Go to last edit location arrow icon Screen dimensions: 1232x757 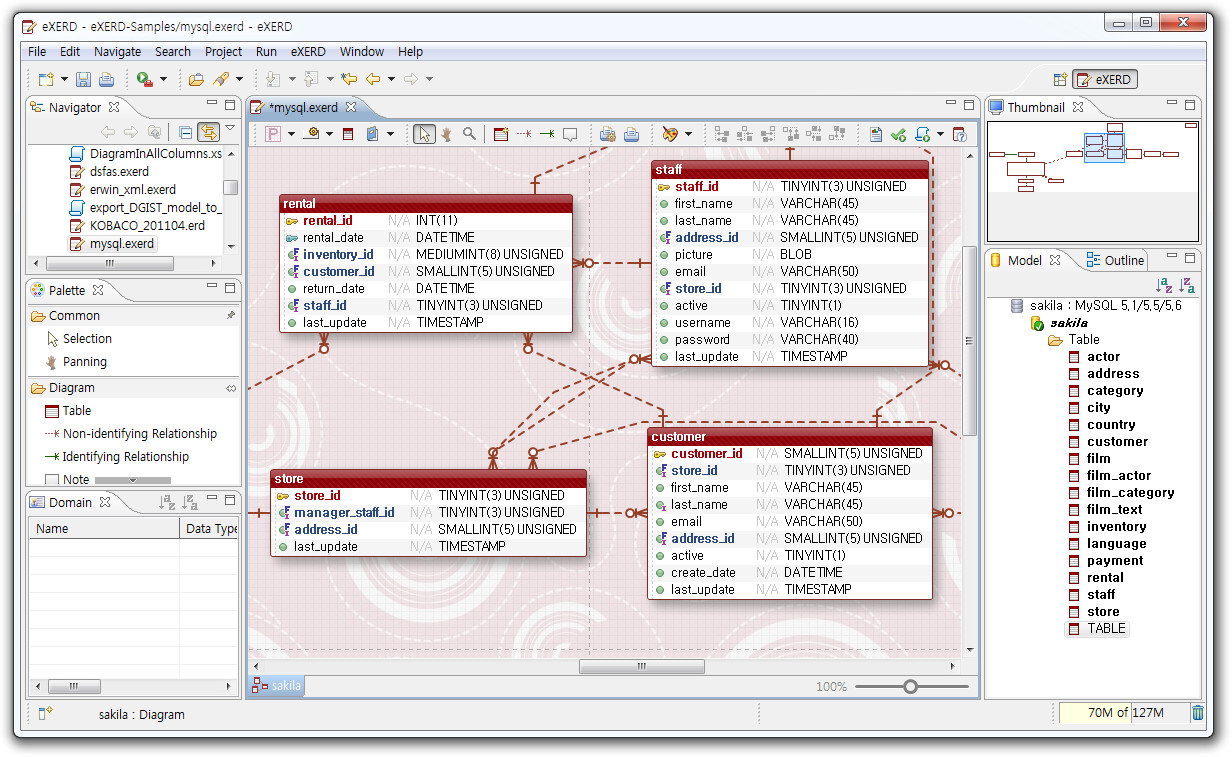(x=348, y=79)
